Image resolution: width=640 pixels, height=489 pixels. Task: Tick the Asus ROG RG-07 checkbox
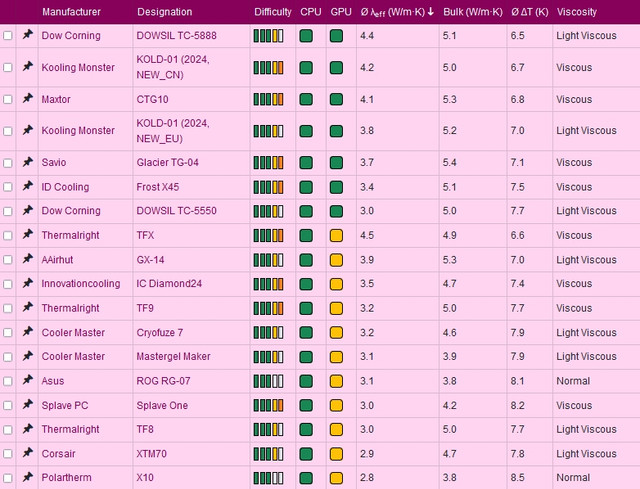(8, 381)
